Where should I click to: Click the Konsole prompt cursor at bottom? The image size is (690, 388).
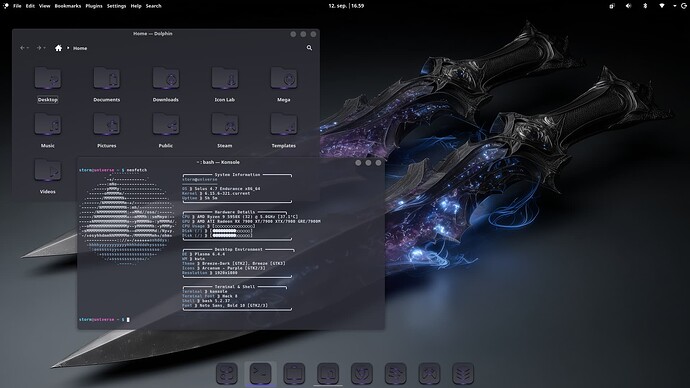coord(128,319)
